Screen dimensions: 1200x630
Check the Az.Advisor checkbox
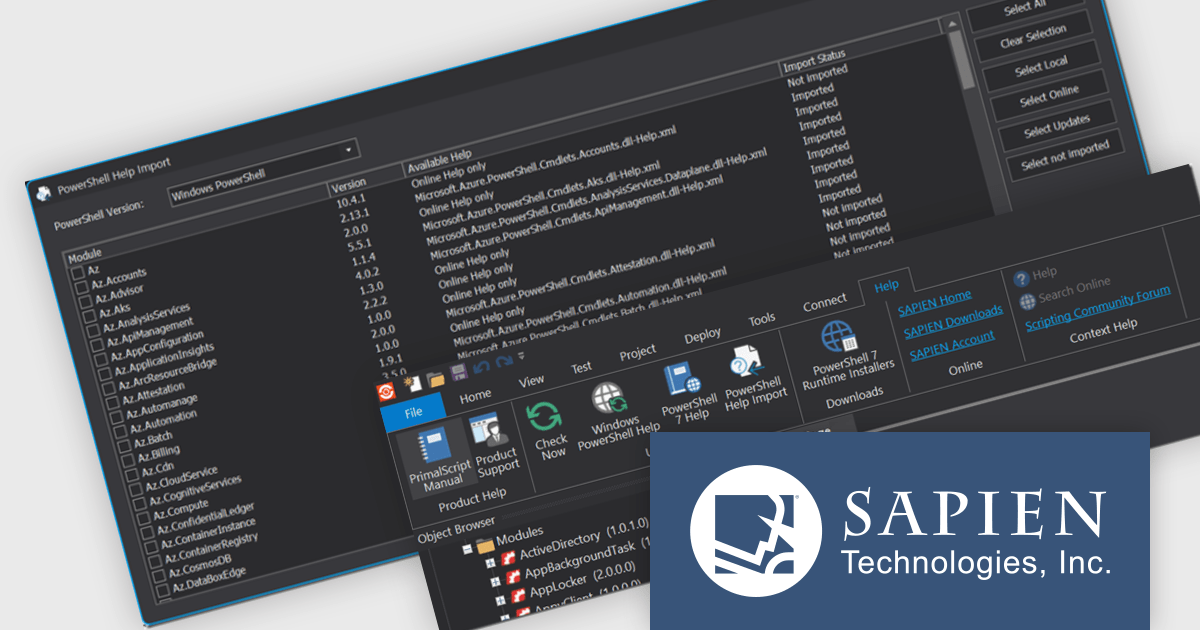[x=85, y=302]
